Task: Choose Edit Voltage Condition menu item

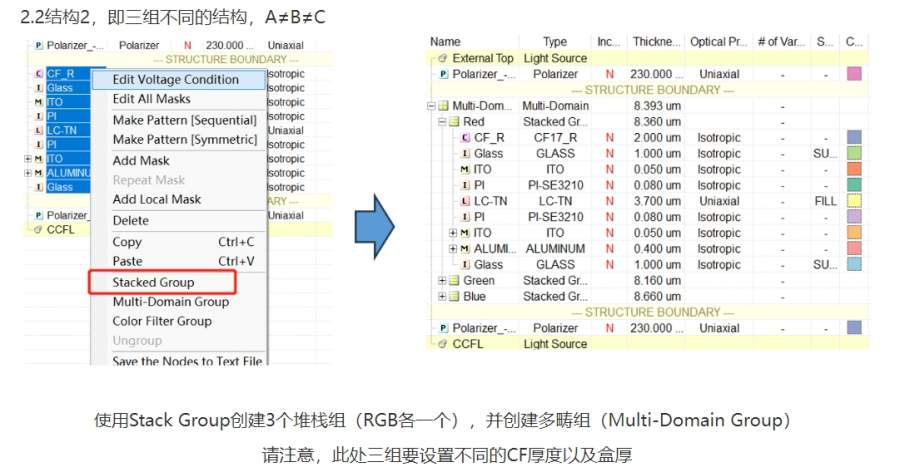Action: tap(178, 79)
